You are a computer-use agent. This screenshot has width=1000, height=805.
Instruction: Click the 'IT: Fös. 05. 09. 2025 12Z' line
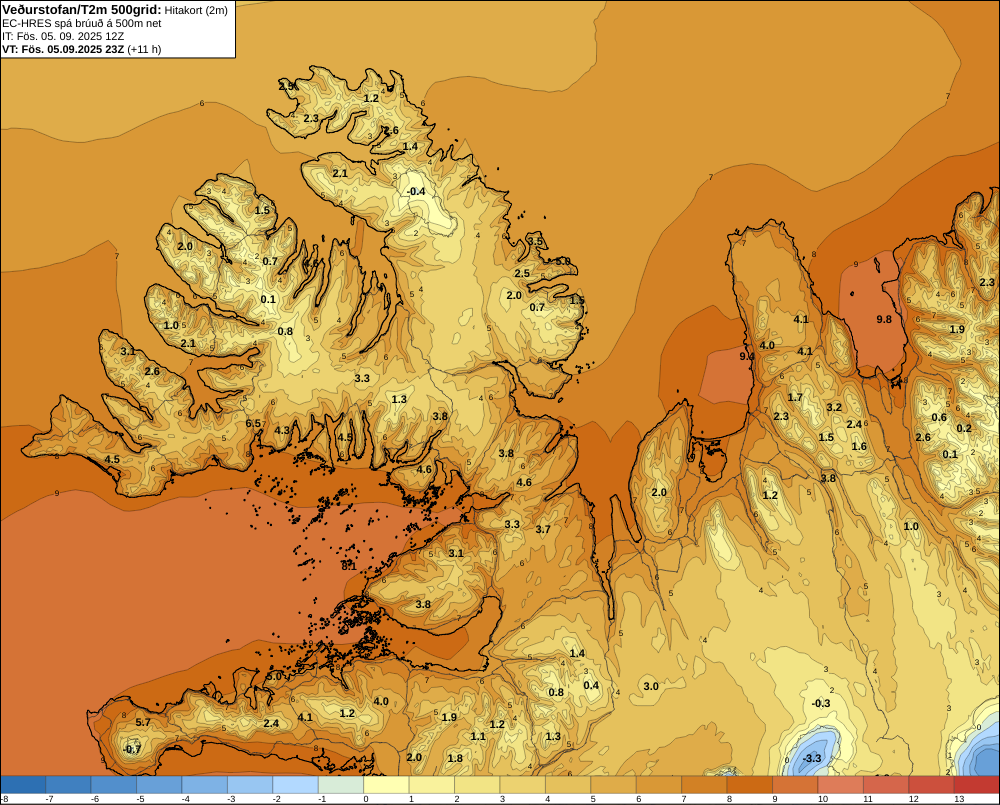[63, 36]
